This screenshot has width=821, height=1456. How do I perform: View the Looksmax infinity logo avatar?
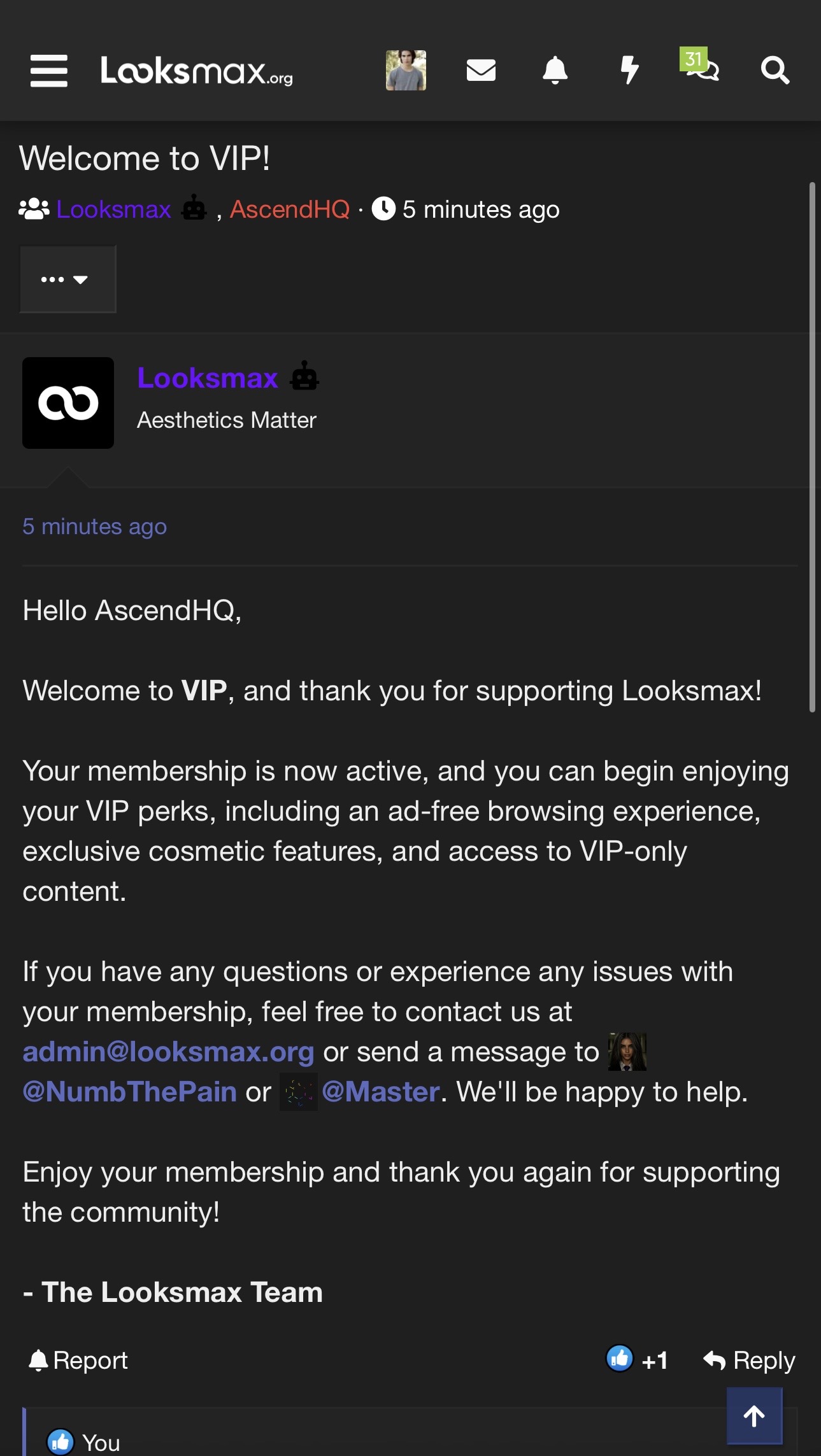coord(68,403)
